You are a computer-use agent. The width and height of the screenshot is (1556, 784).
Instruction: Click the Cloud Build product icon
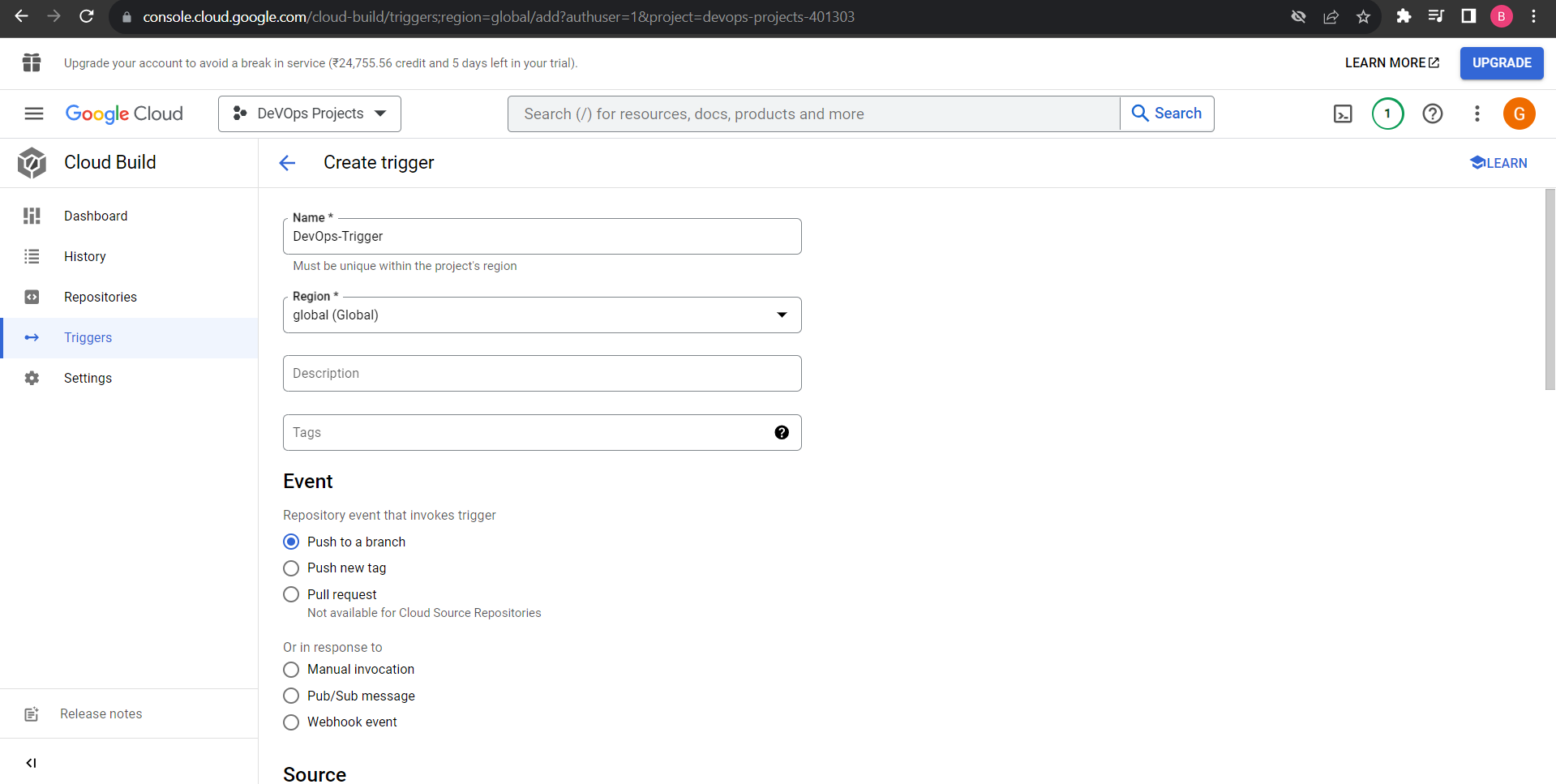32,163
